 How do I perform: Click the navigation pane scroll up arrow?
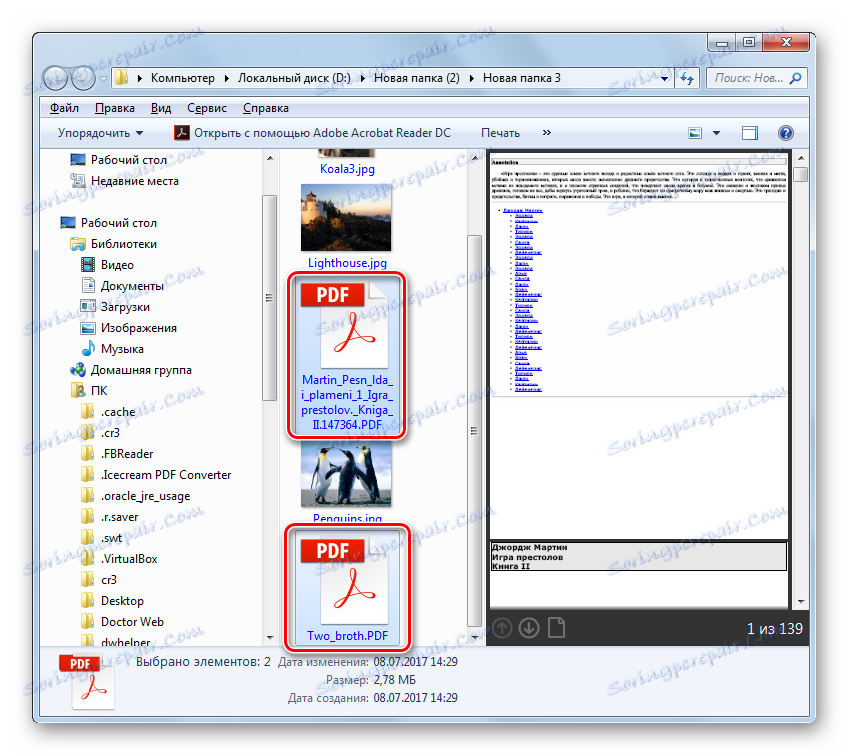(x=270, y=158)
